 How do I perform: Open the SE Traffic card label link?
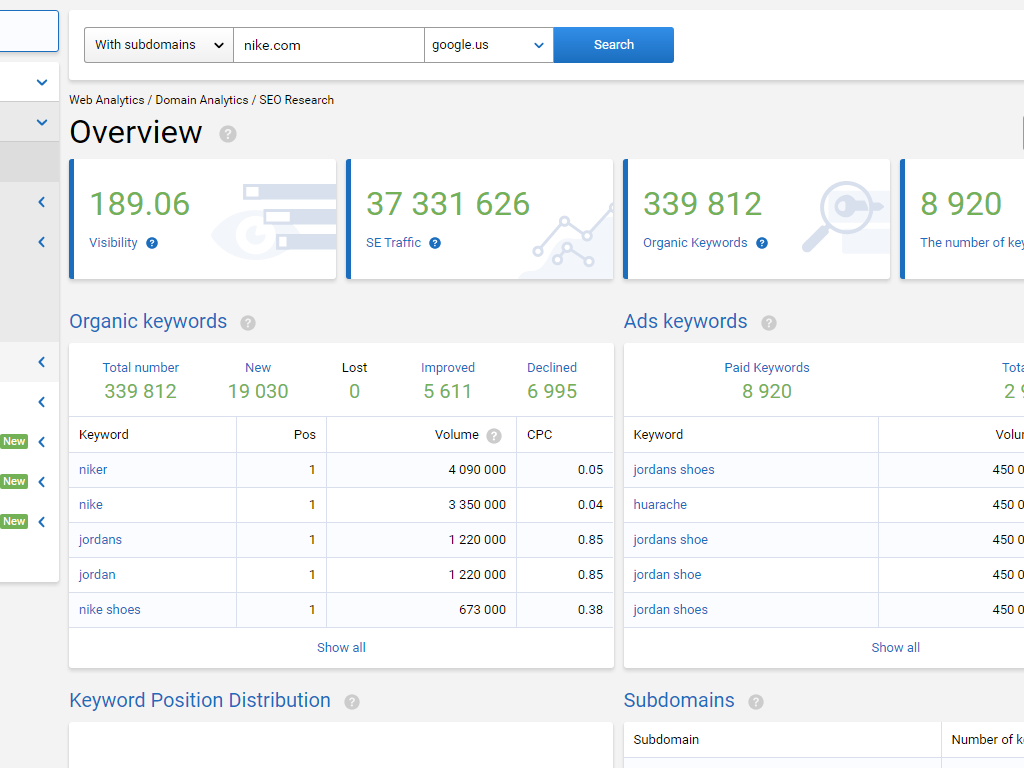(393, 243)
